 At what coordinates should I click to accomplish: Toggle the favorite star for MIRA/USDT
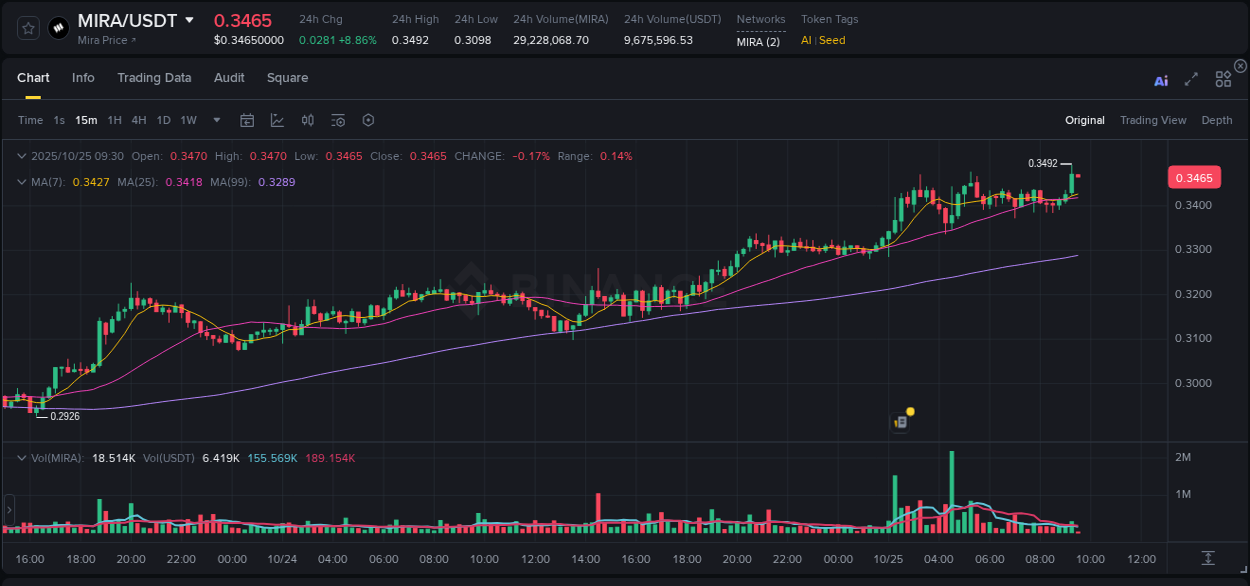(x=27, y=27)
